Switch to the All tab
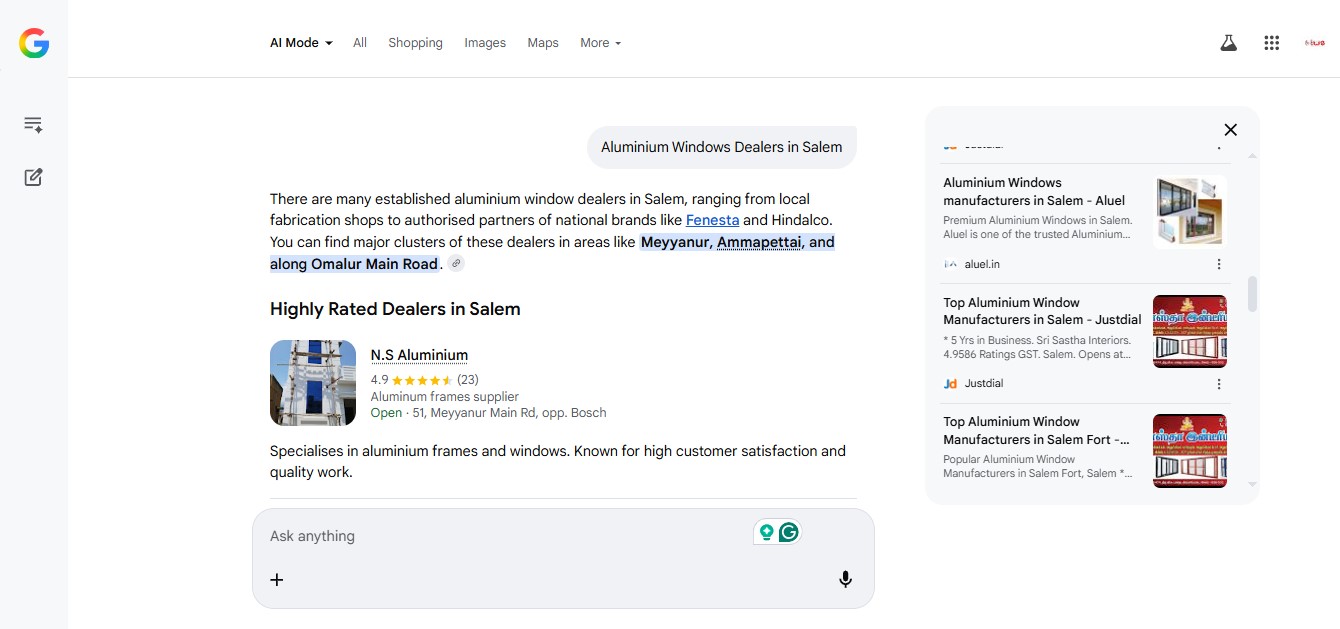The image size is (1340, 629). tap(360, 43)
